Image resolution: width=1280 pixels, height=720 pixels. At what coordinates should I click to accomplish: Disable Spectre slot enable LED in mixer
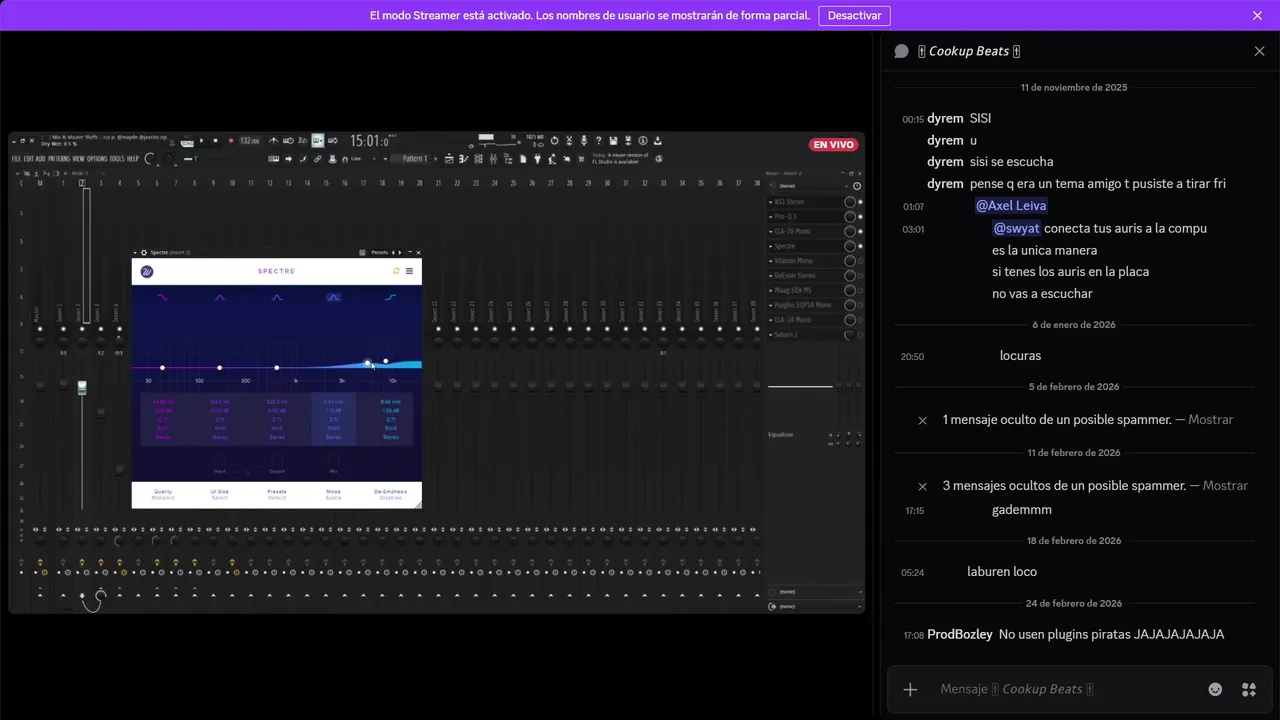(860, 246)
